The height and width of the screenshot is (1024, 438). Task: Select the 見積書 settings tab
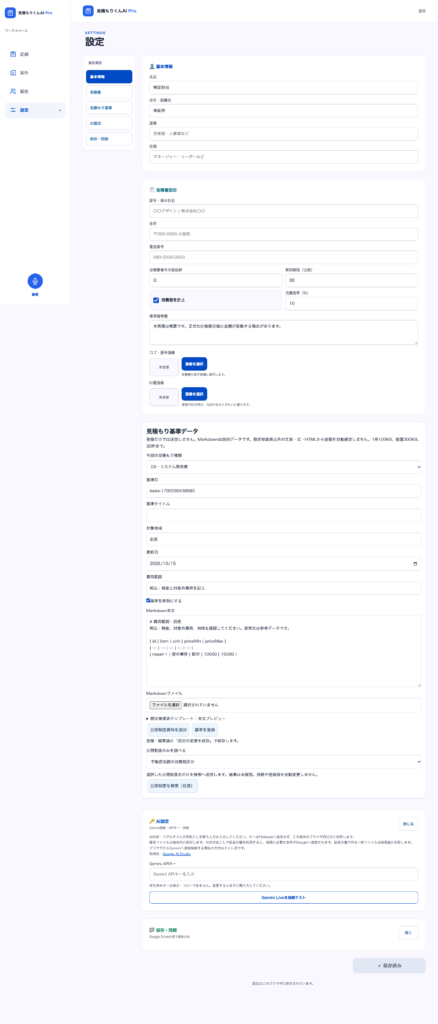(x=109, y=93)
